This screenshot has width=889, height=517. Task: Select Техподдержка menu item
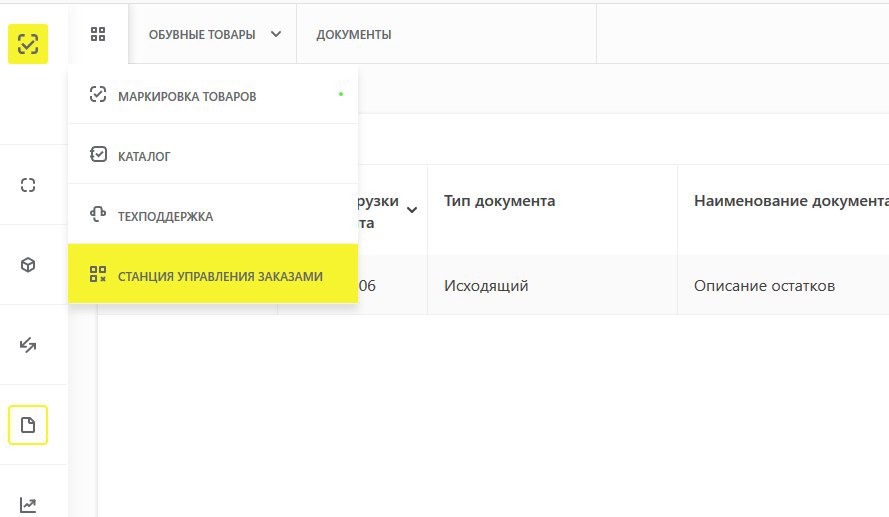[x=213, y=214]
